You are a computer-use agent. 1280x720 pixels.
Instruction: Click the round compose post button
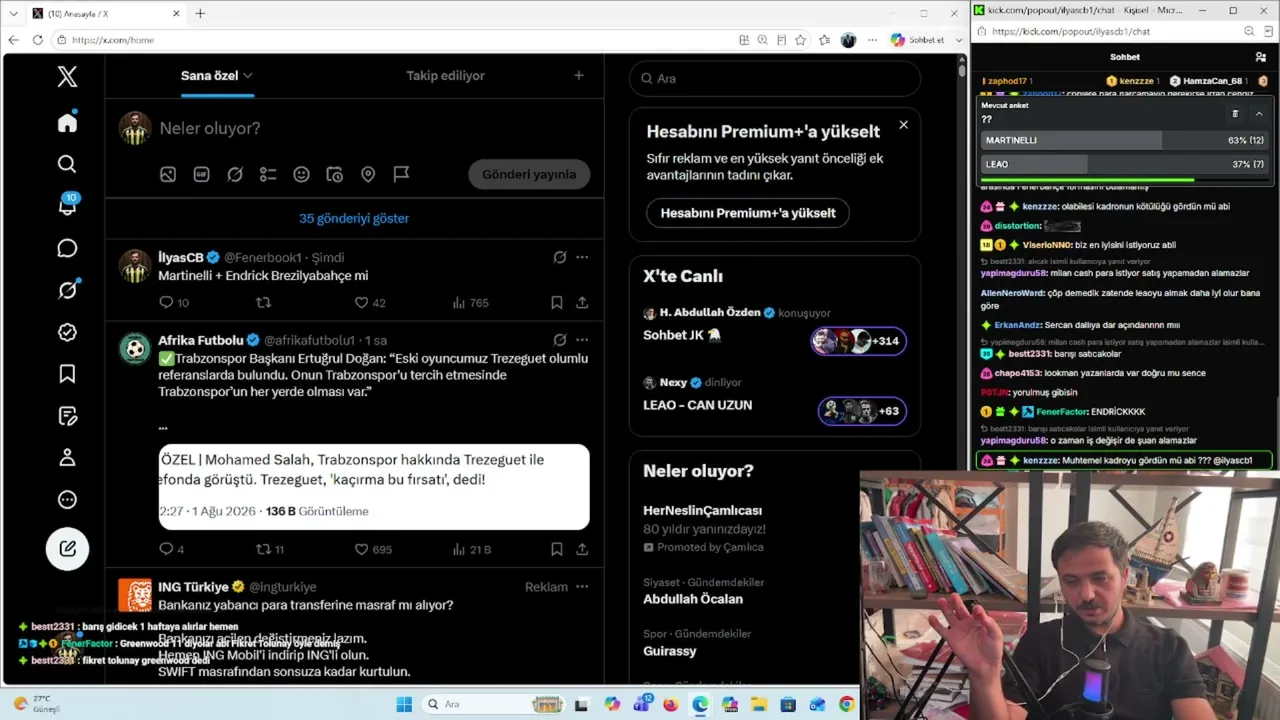pyautogui.click(x=67, y=548)
